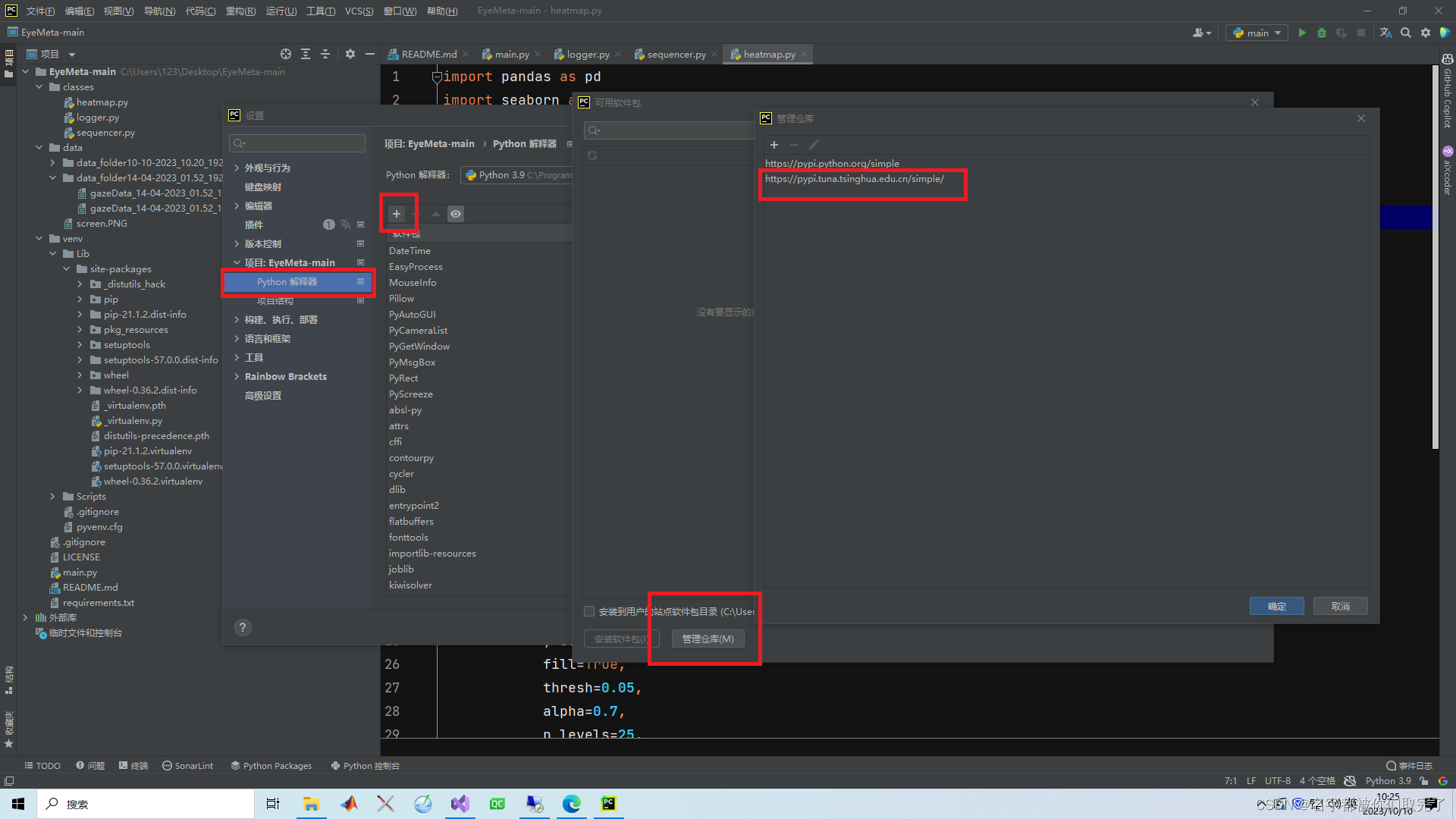Click the project tree locate target icon

coord(286,54)
